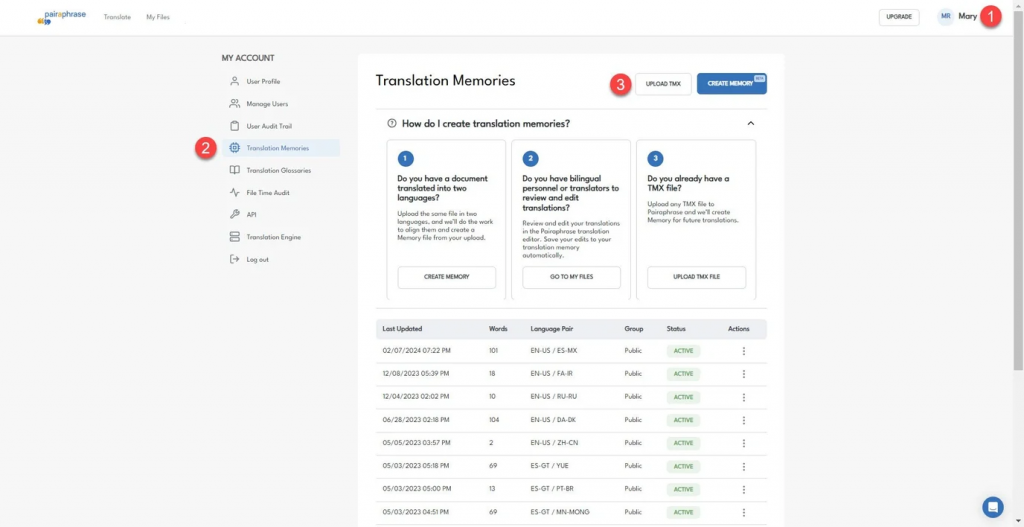1024x527 pixels.
Task: Click the User Profile person icon
Action: pos(234,82)
